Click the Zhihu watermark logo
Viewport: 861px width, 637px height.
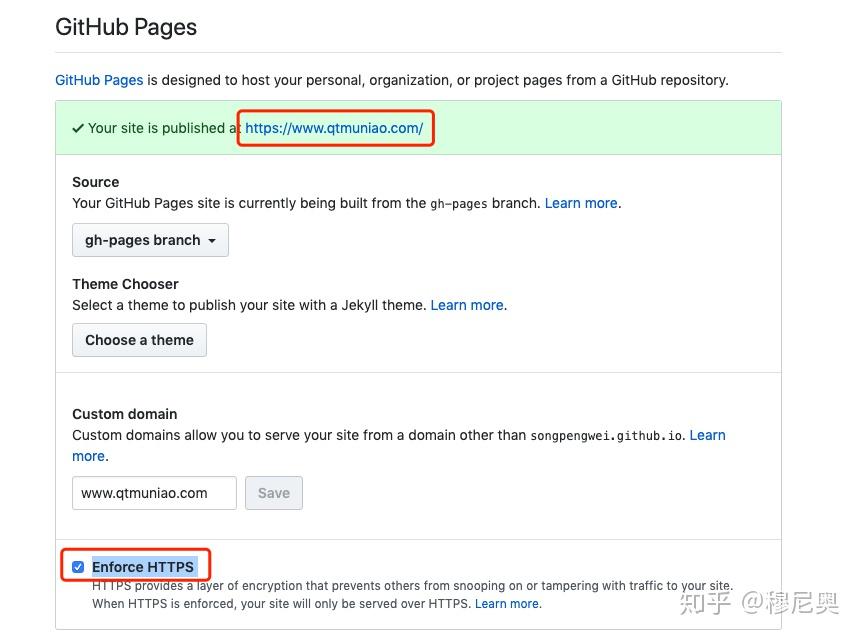pos(708,604)
